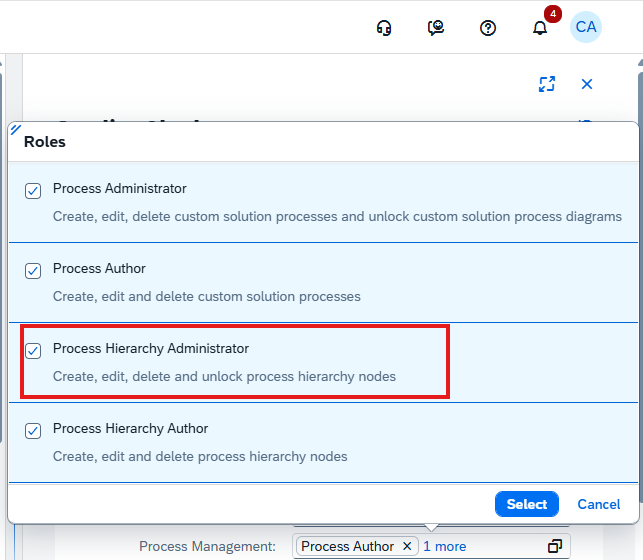
Task: Select the Process Hierarchy Author list row
Action: [x=323, y=442]
